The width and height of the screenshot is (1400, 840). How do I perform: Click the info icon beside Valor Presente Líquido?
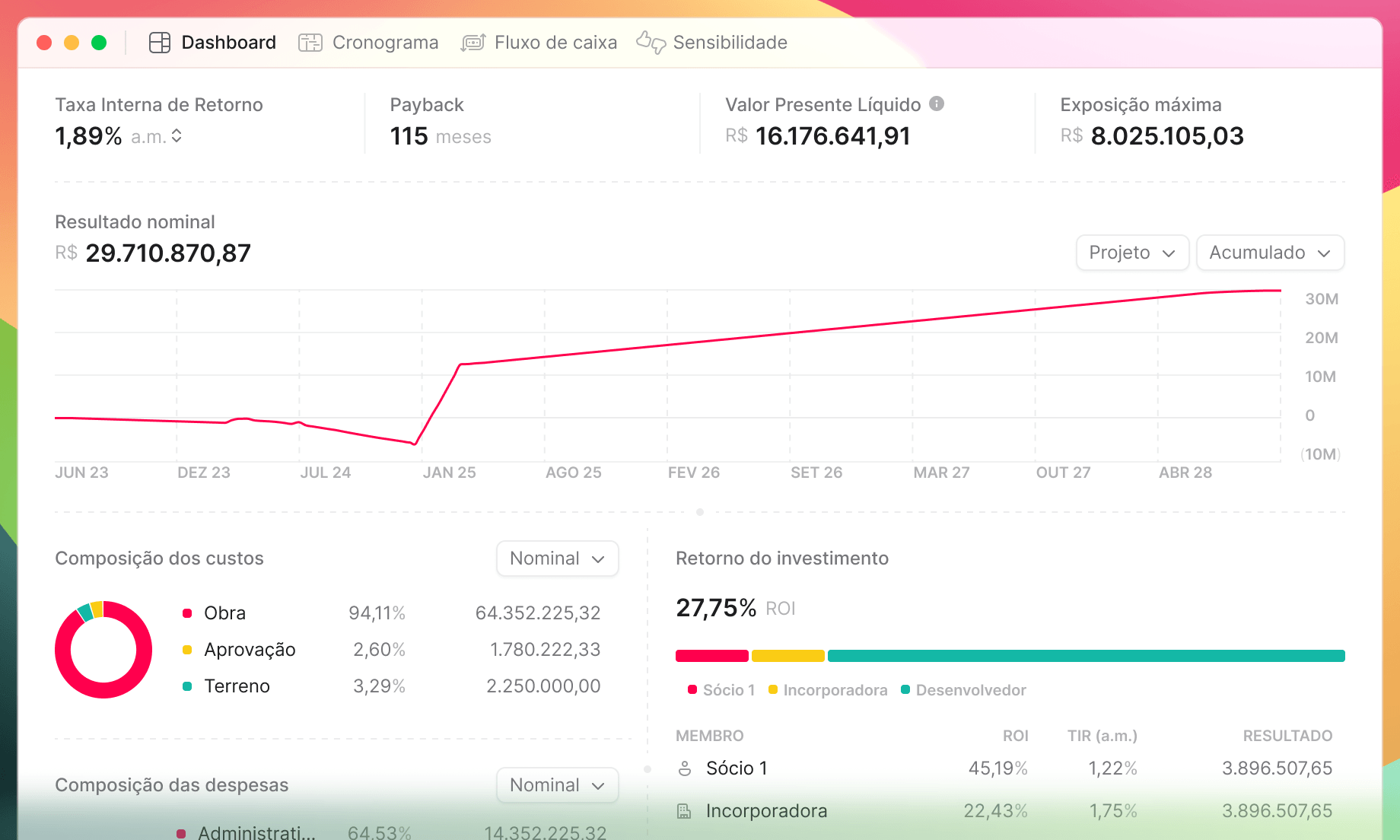(x=937, y=103)
